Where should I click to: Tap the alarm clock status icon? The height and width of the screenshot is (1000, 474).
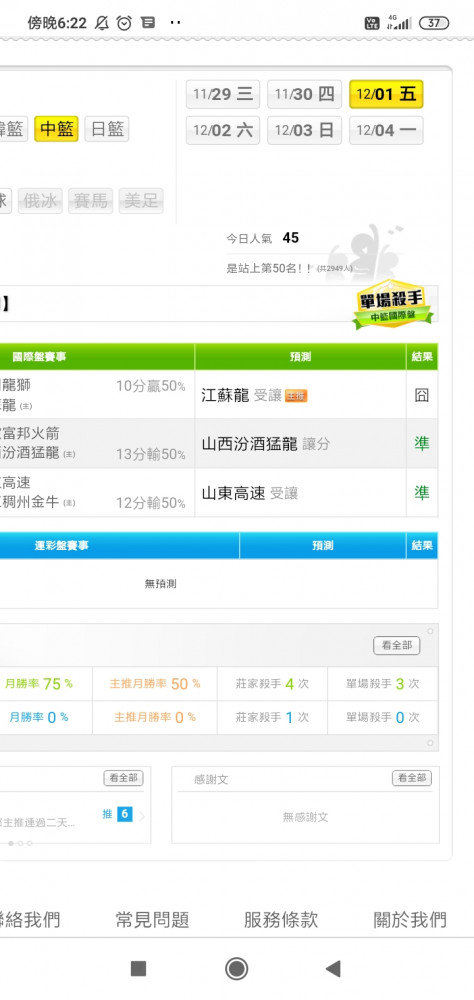tap(124, 24)
